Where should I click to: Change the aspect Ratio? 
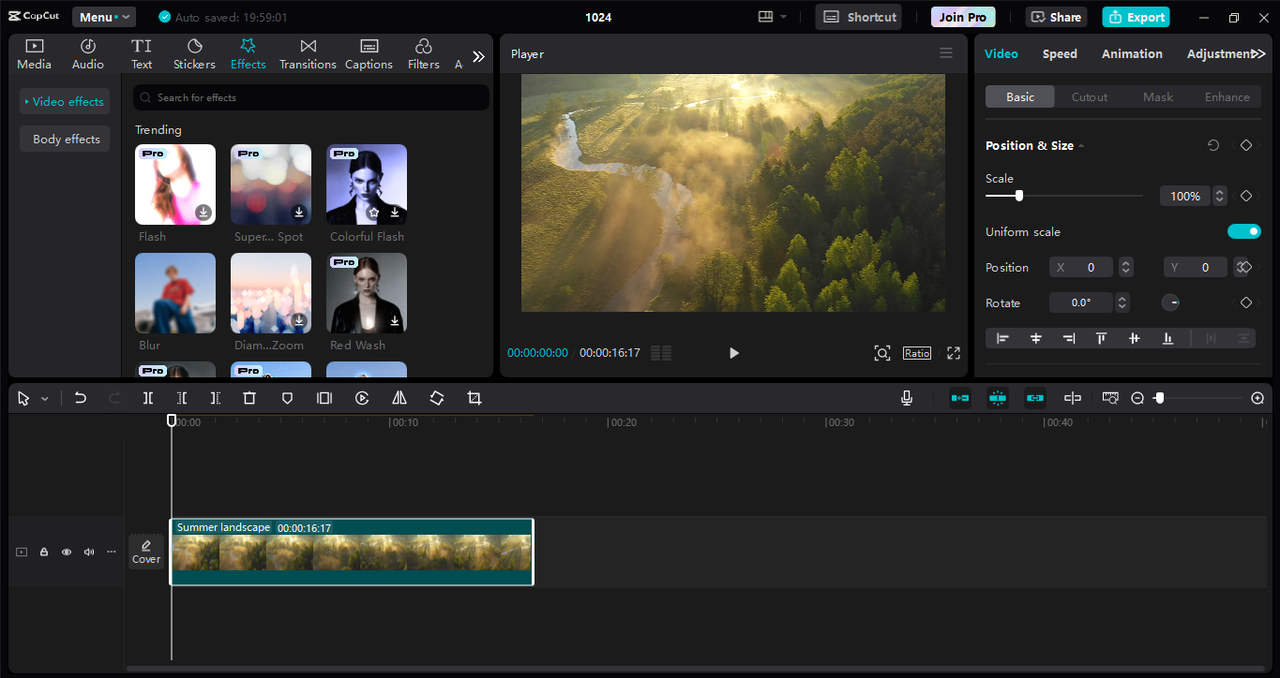(x=917, y=353)
